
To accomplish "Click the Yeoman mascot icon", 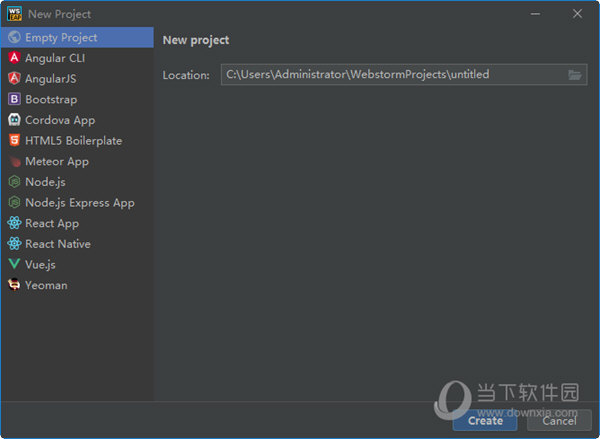I will coord(14,285).
